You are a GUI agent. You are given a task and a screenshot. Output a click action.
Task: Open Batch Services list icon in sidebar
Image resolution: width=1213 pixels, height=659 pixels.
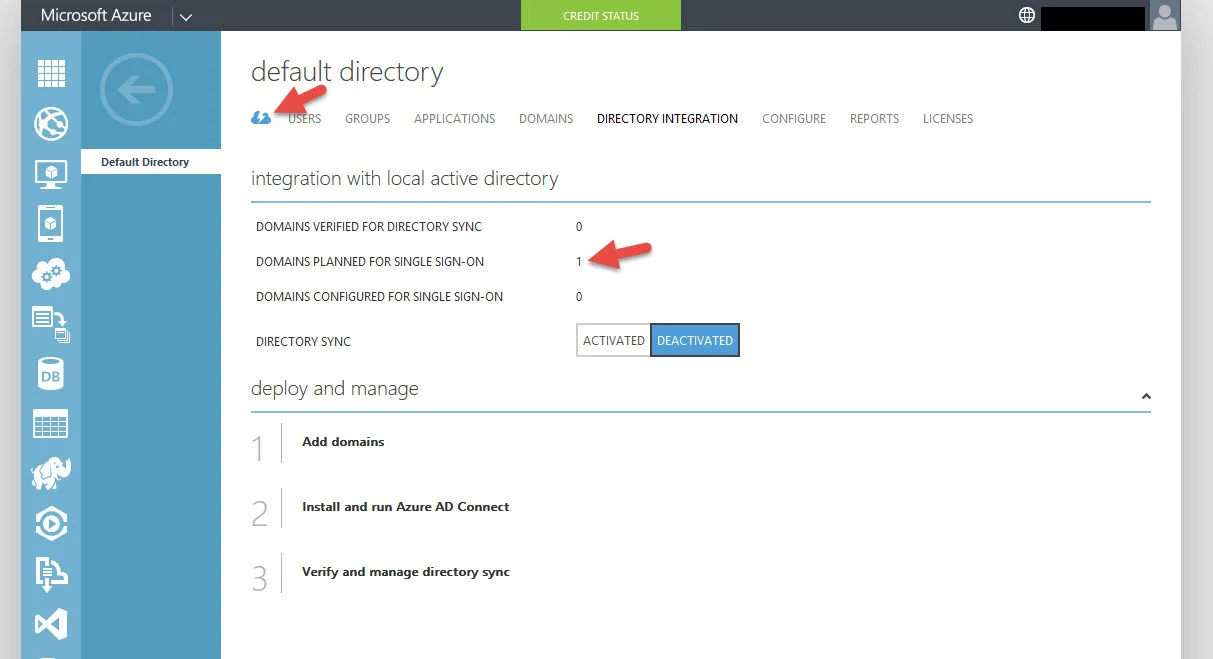[51, 324]
